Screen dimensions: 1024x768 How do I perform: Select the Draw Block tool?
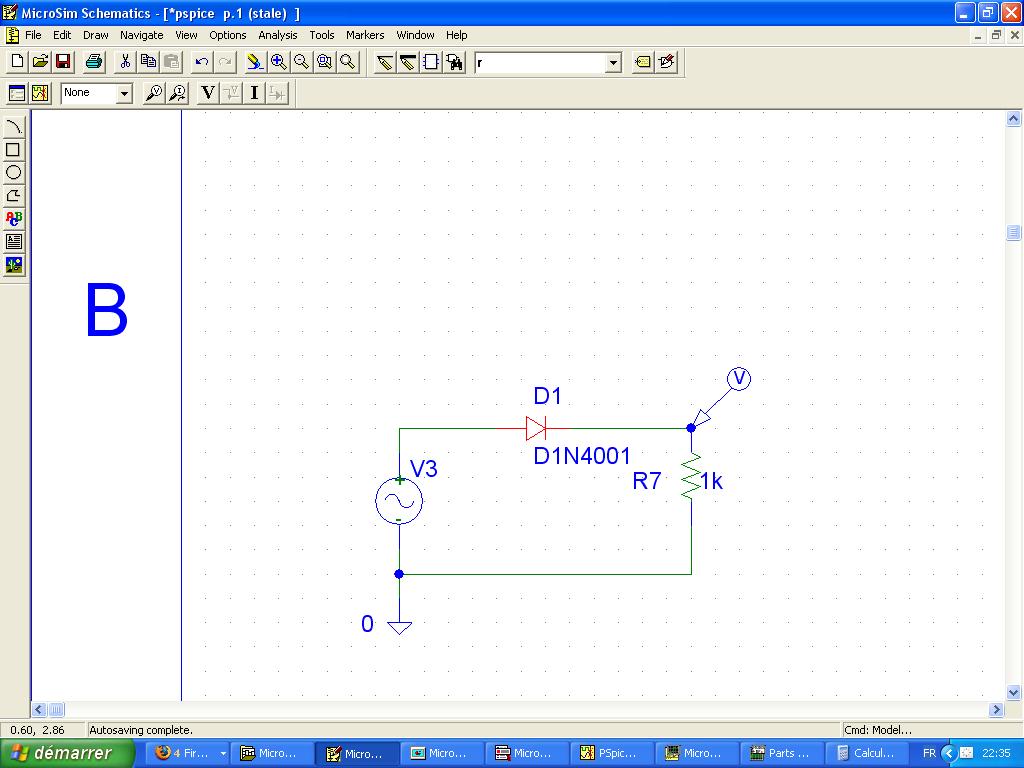click(x=431, y=62)
